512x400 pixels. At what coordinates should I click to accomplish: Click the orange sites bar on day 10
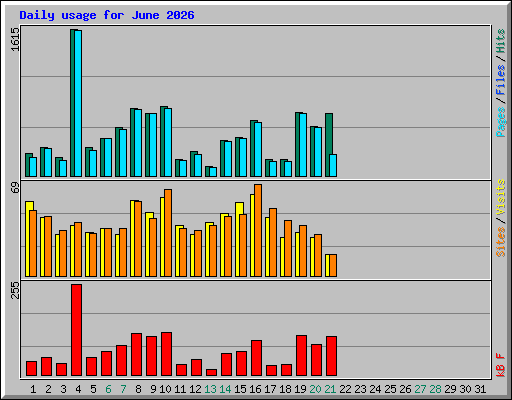coord(168,233)
